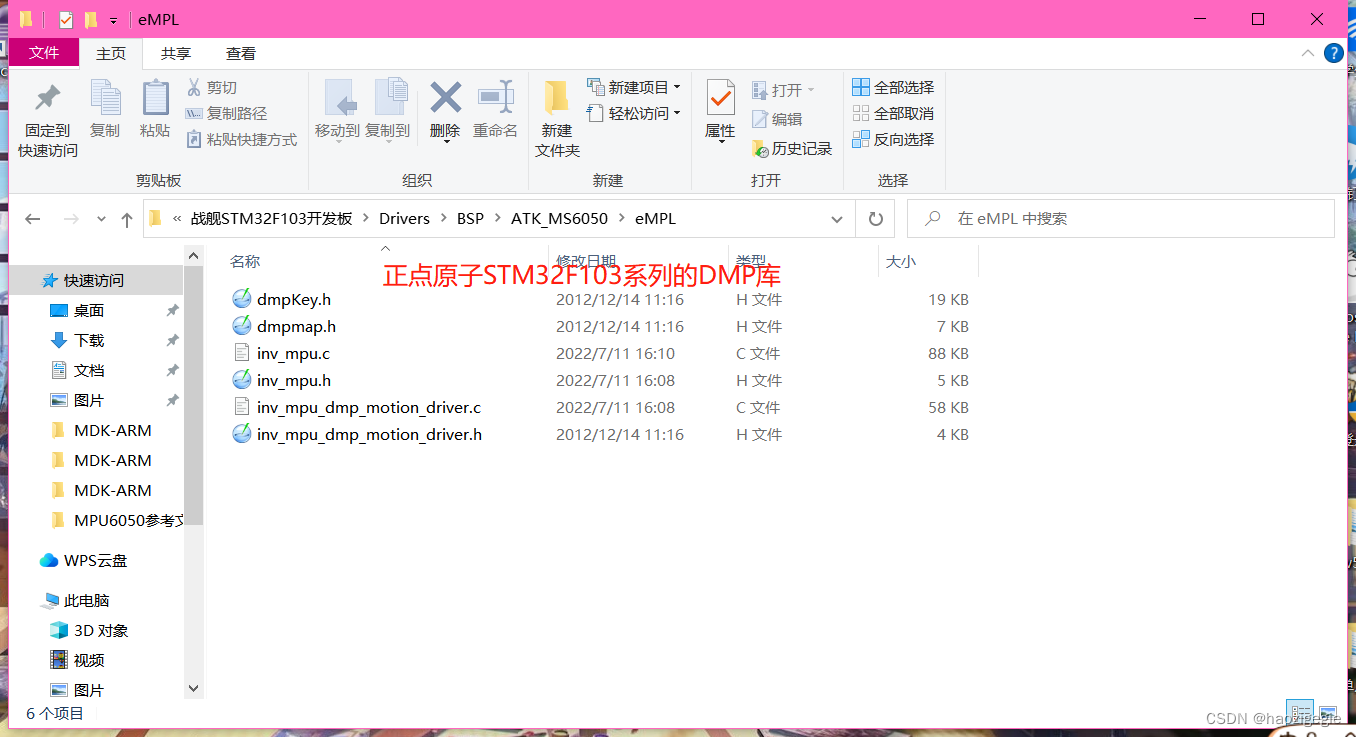Image resolution: width=1356 pixels, height=737 pixels.
Task: Click Select all (全部选择)
Action: coord(893,87)
